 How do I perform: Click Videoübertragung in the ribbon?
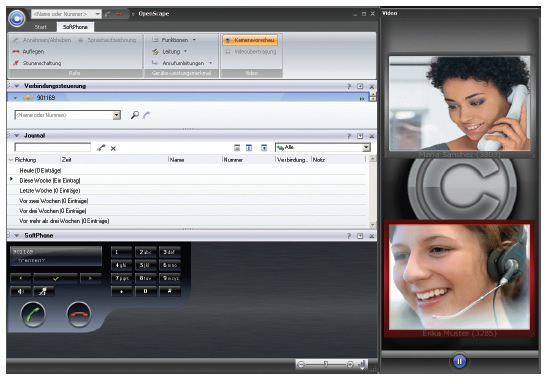[250, 52]
